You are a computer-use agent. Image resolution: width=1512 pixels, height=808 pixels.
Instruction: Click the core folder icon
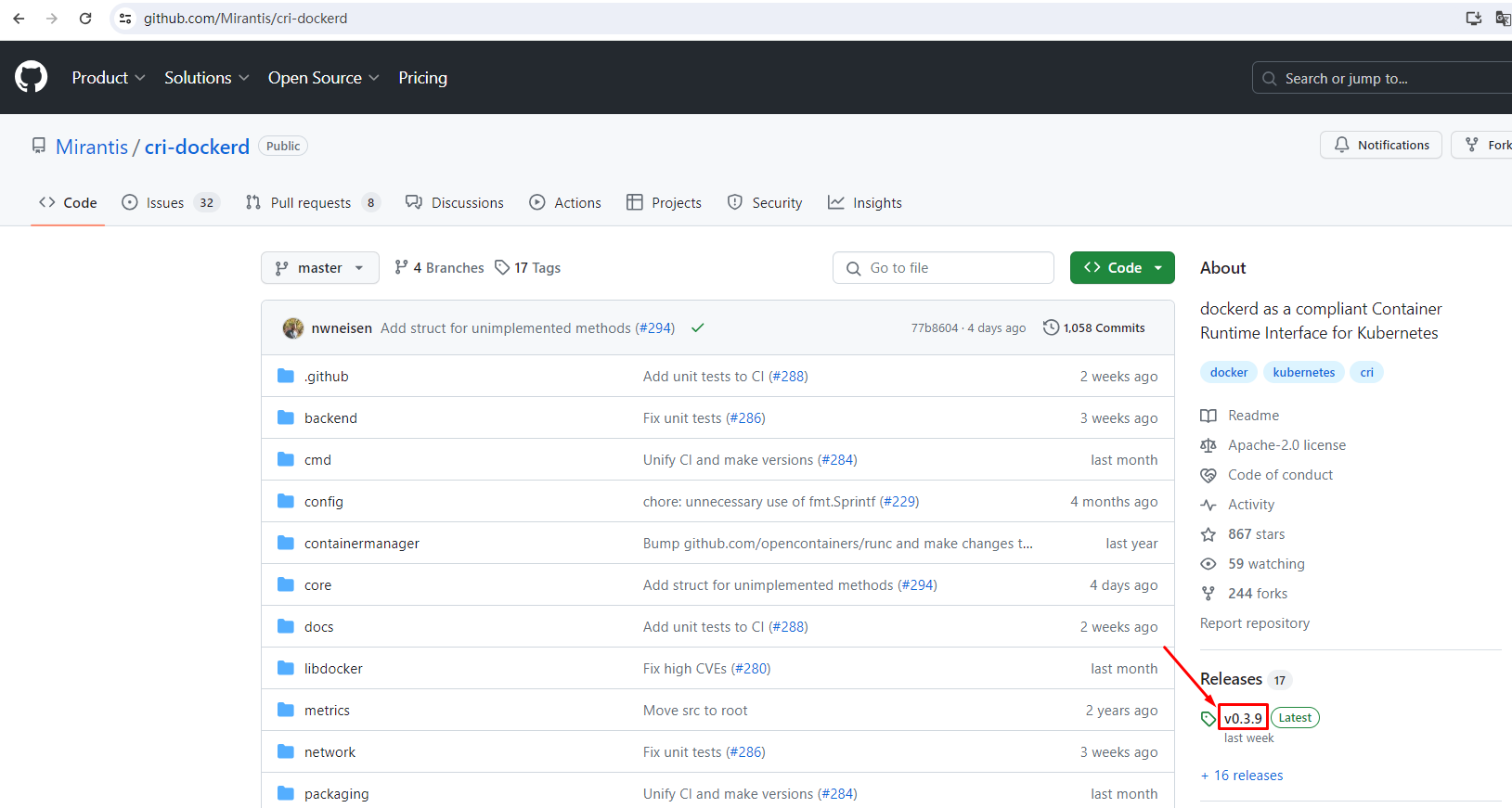(286, 584)
